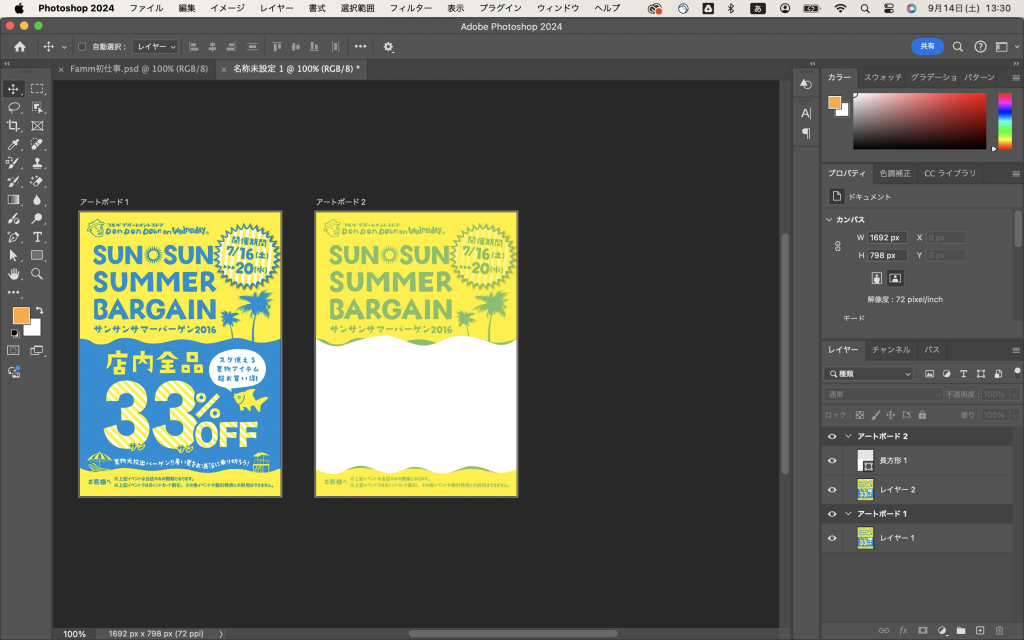Click the 共有 share button
Viewport: 1024px width, 640px height.
point(927,46)
